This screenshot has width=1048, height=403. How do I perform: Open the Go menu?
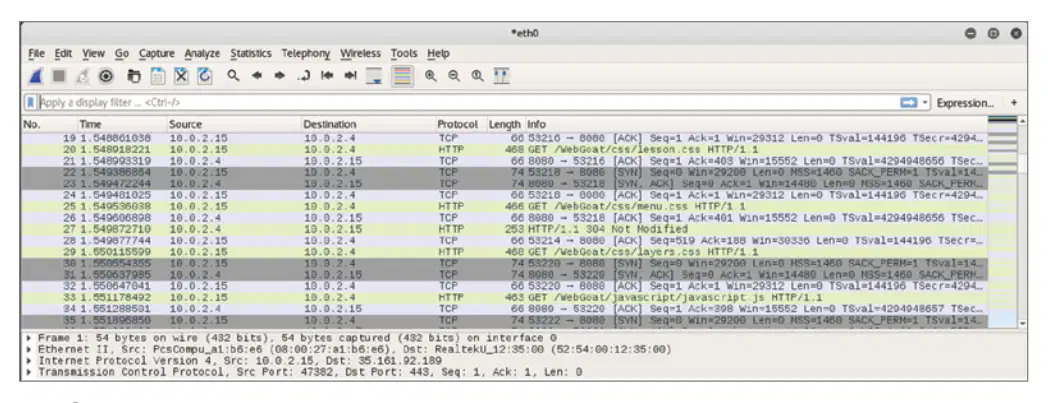(x=122, y=53)
